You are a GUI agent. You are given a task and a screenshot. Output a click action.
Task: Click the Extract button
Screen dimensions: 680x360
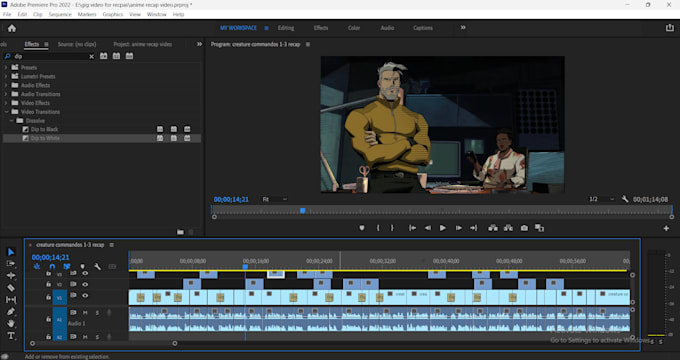click(x=508, y=228)
